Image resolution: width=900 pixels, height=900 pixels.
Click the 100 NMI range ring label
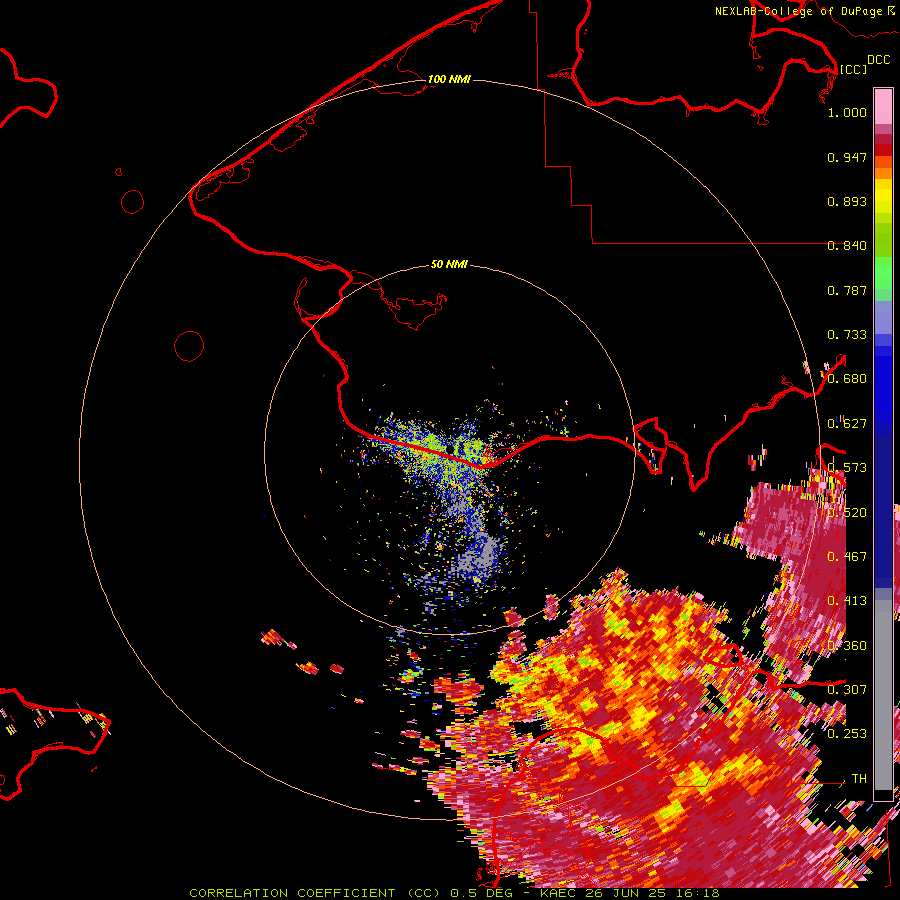[x=449, y=79]
